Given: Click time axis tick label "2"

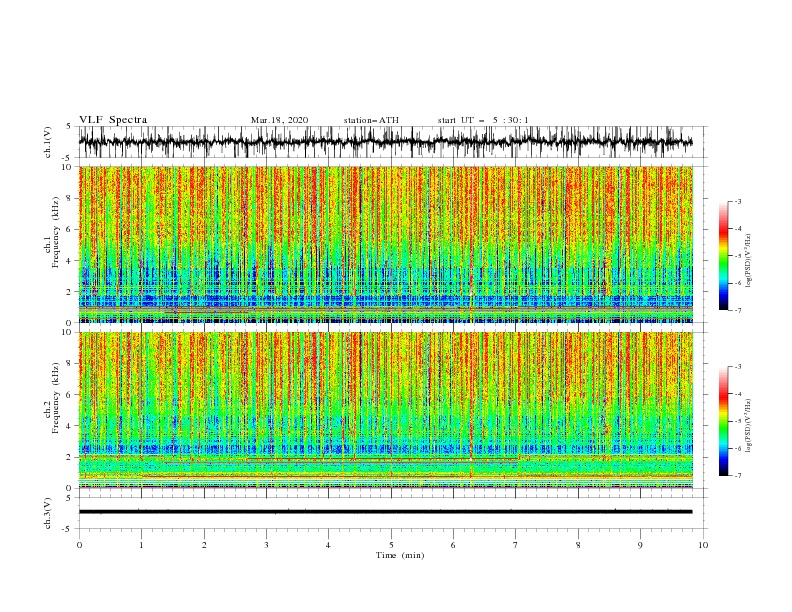Looking at the screenshot, I should (x=204, y=545).
